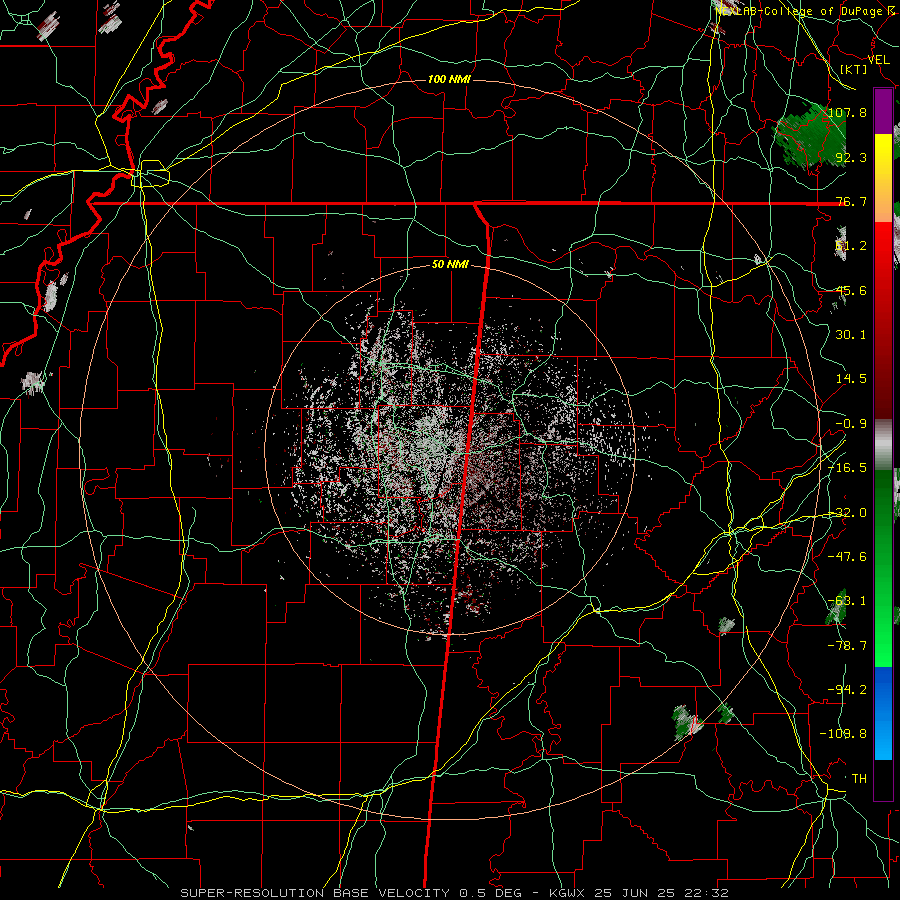Click the gray near-zero color bar segment
Screen dimensions: 900x900
(883, 445)
